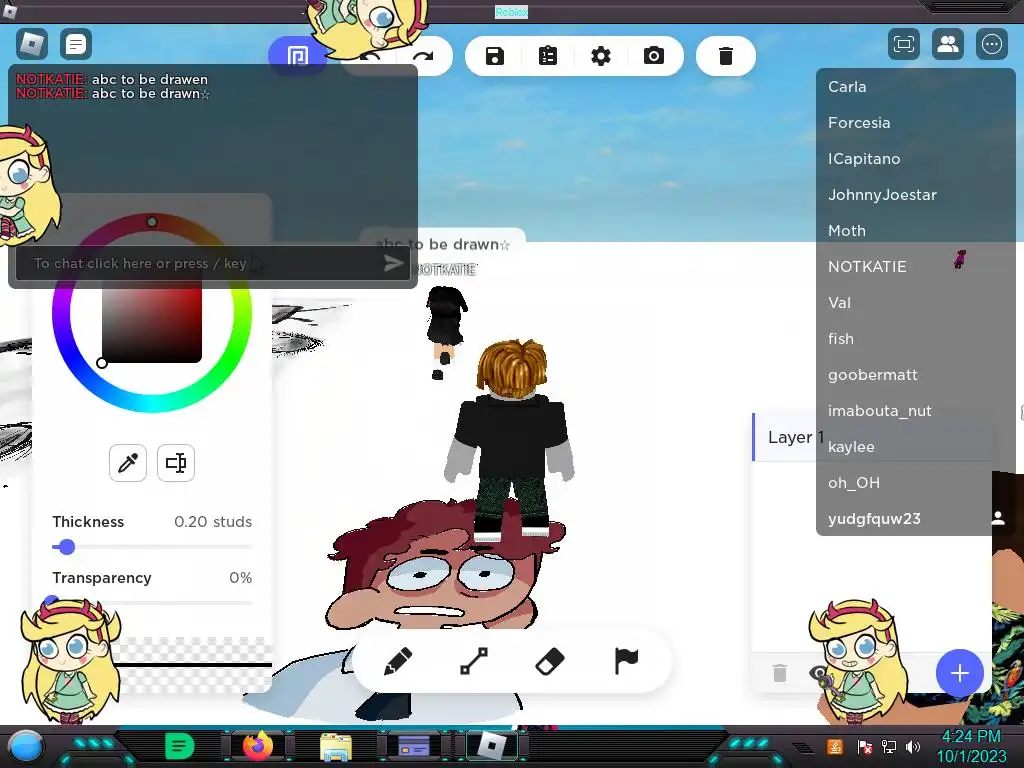Click the screen capture frame icon
Viewport: 1024px width, 768px height.
904,44
